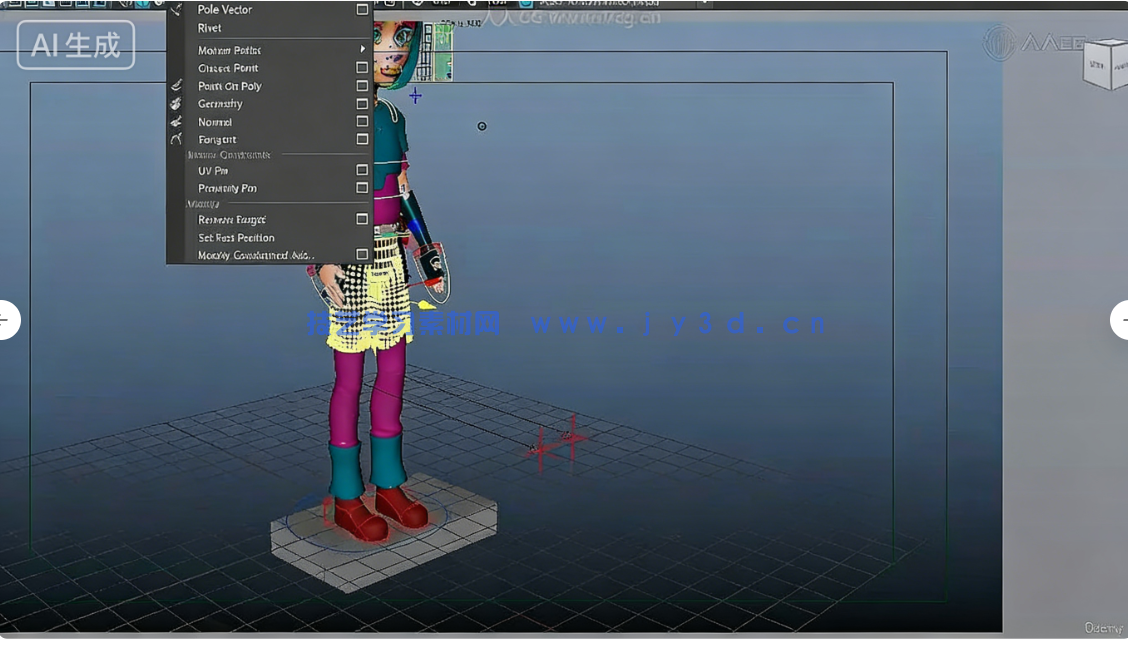
Task: Open the UV Pin option box
Action: click(362, 171)
